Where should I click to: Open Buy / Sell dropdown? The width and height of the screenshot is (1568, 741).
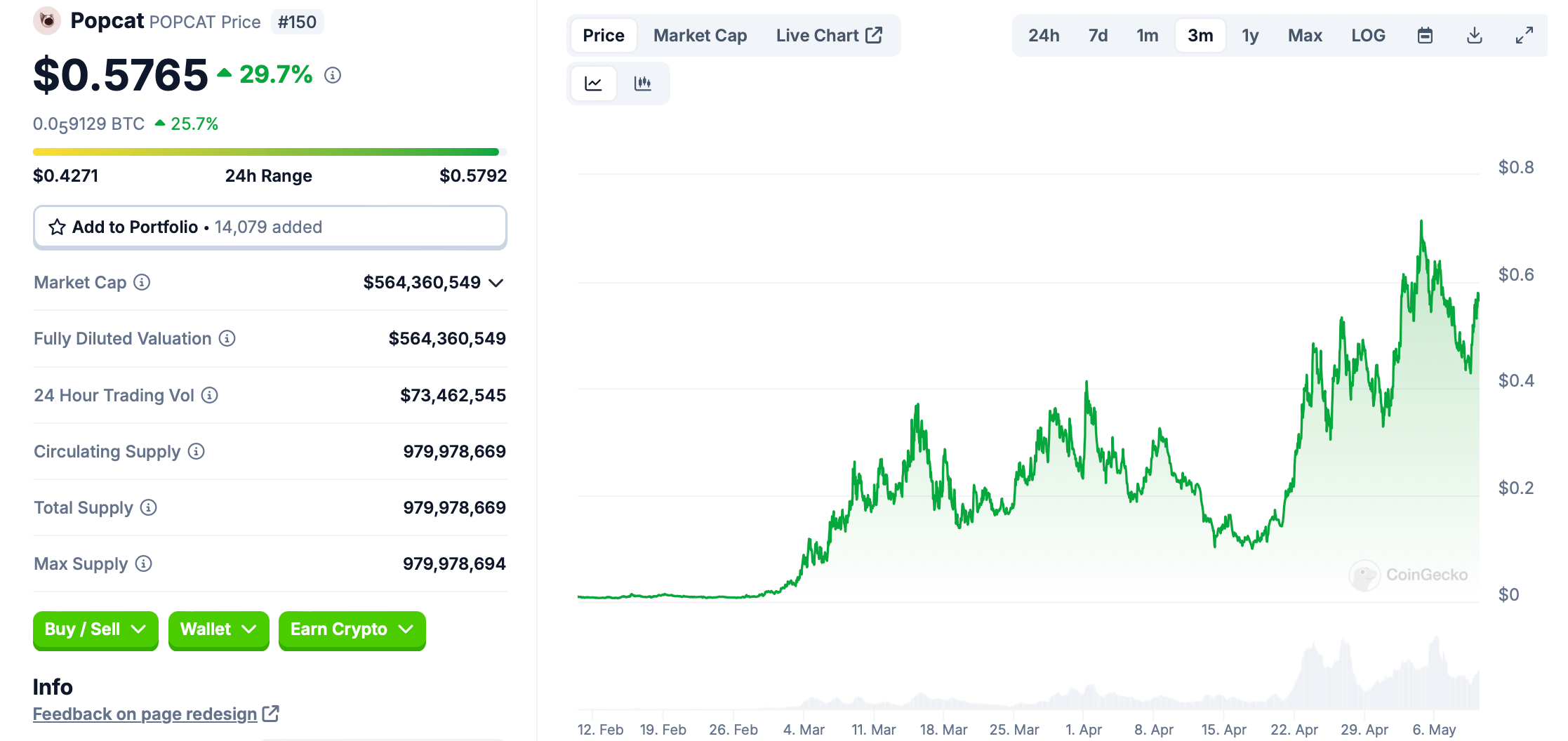[x=95, y=629]
